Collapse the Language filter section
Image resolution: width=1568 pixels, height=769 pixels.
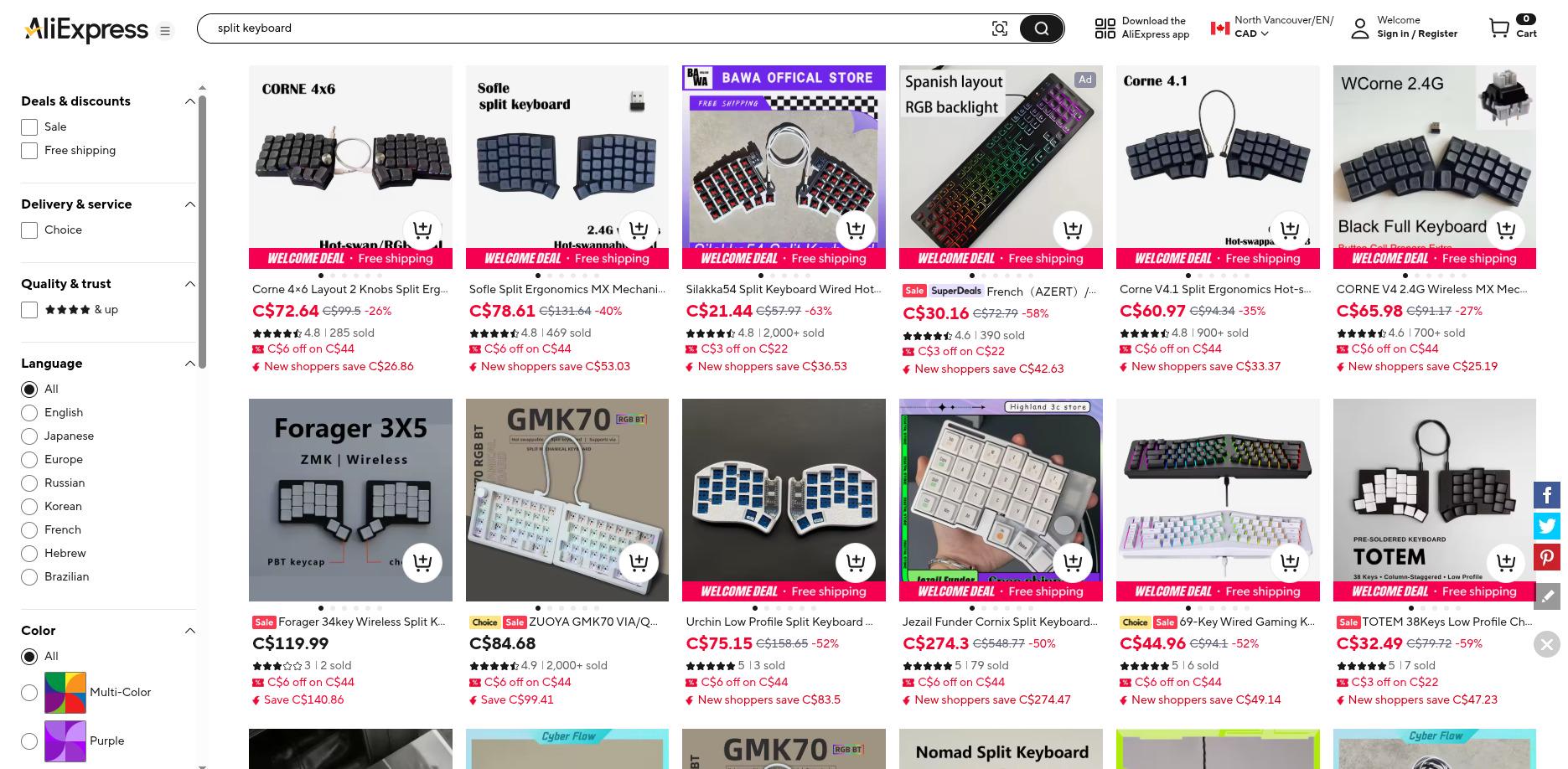189,364
